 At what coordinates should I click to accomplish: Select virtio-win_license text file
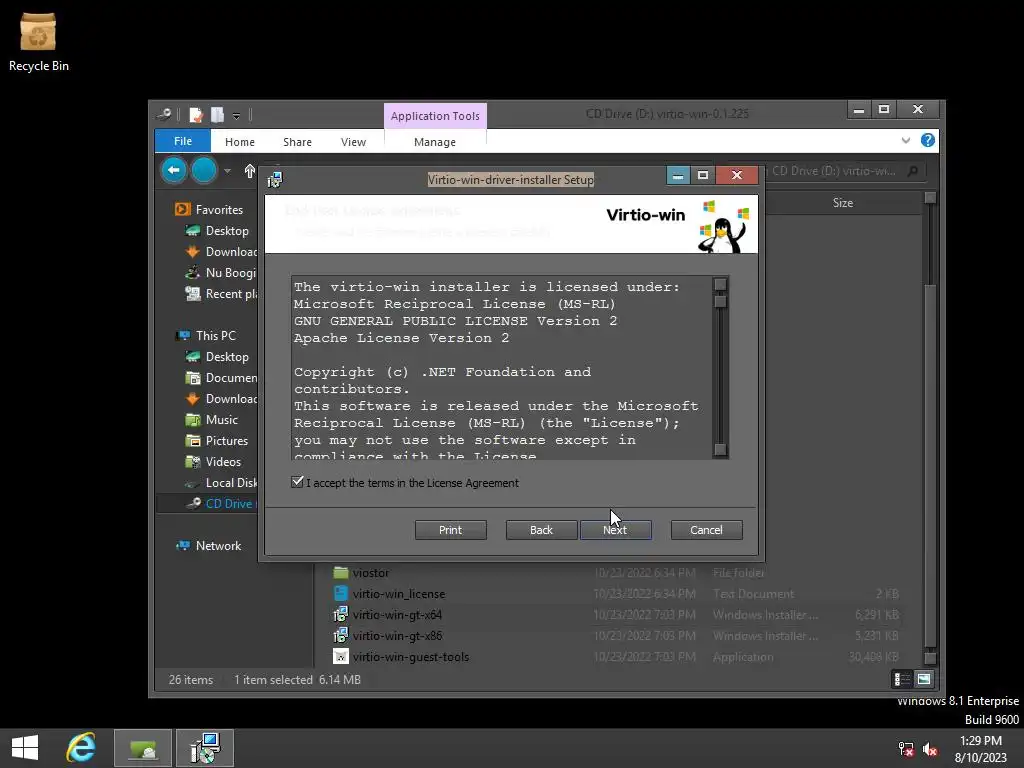coord(389,594)
